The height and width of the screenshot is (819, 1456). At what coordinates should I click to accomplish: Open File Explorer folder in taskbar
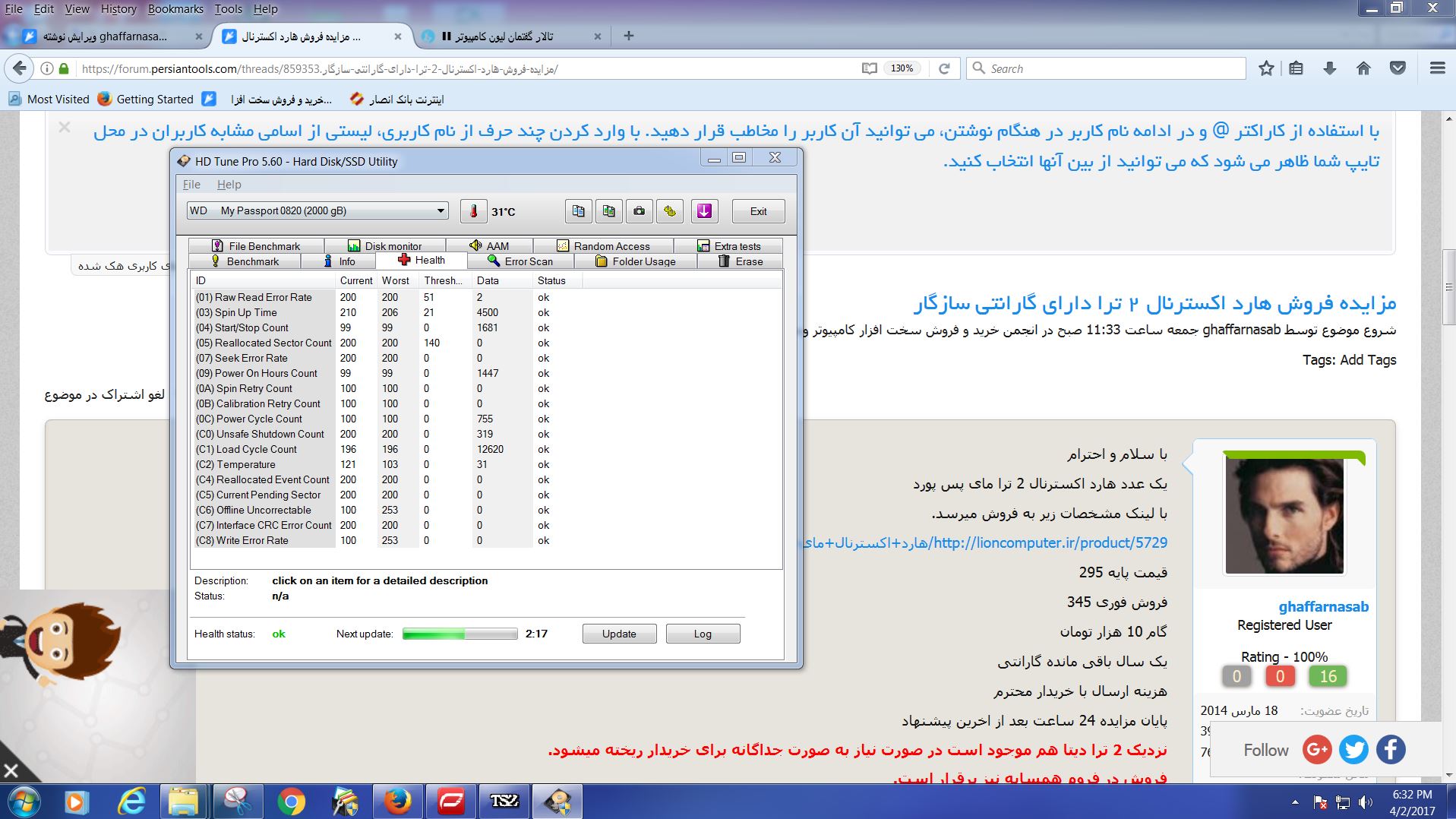coord(183,802)
